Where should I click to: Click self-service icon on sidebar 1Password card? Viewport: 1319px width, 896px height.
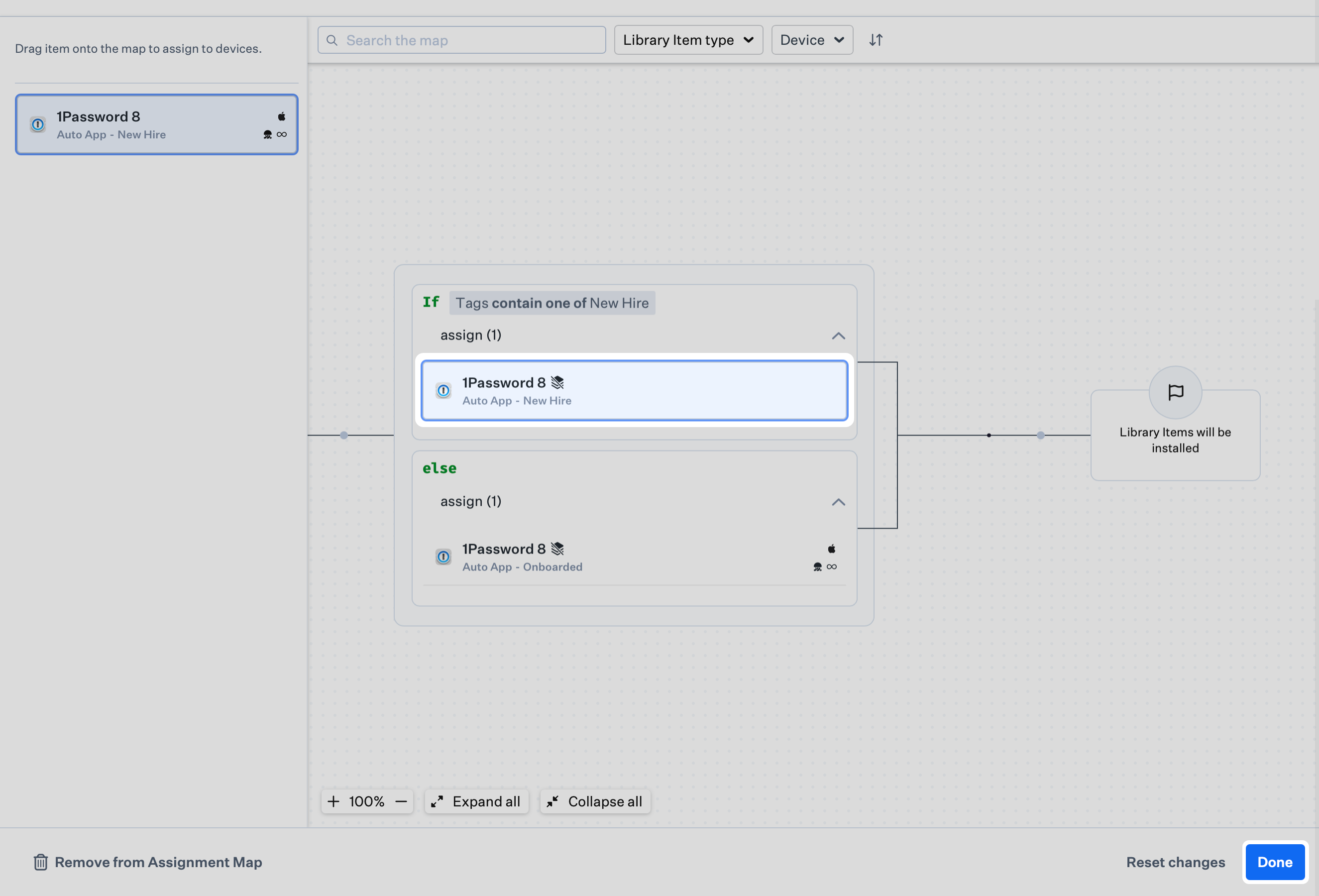(x=268, y=134)
